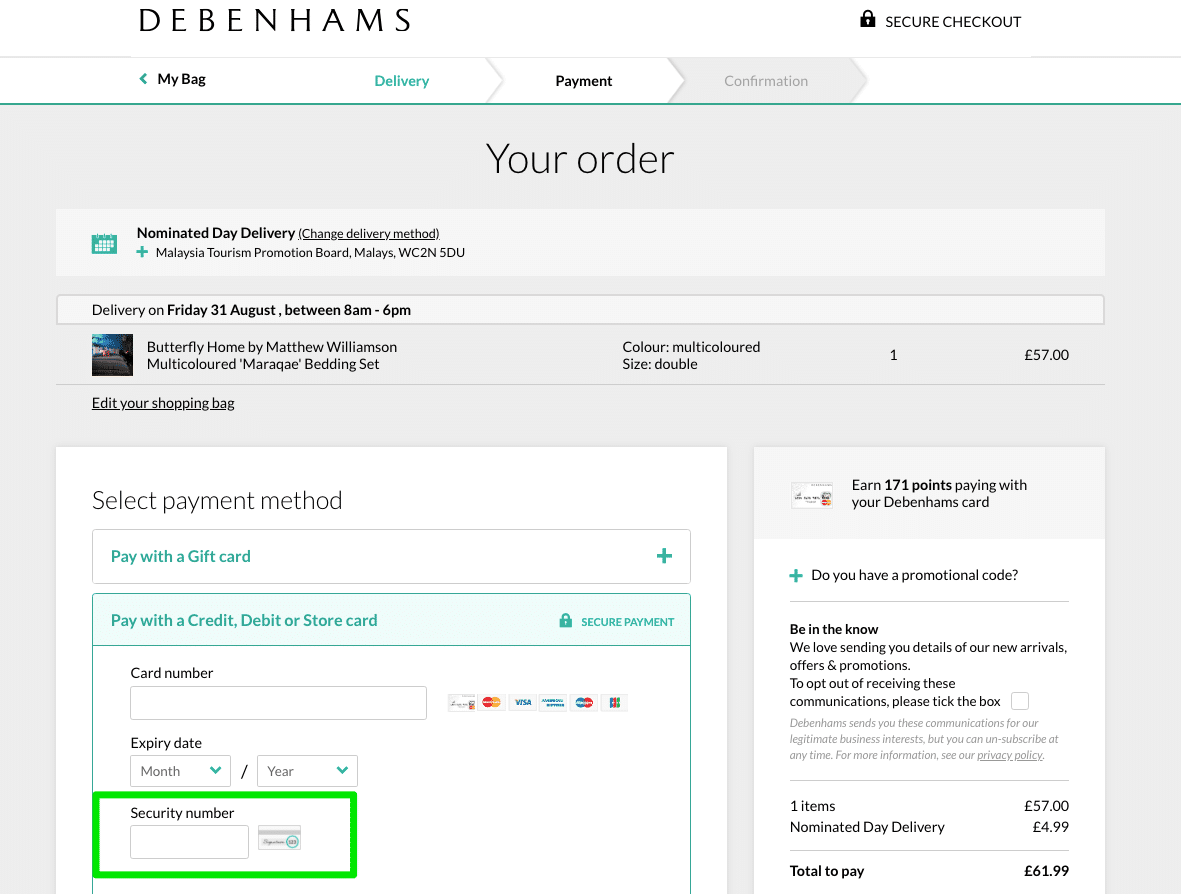Click the JCB card logo

coord(615,703)
